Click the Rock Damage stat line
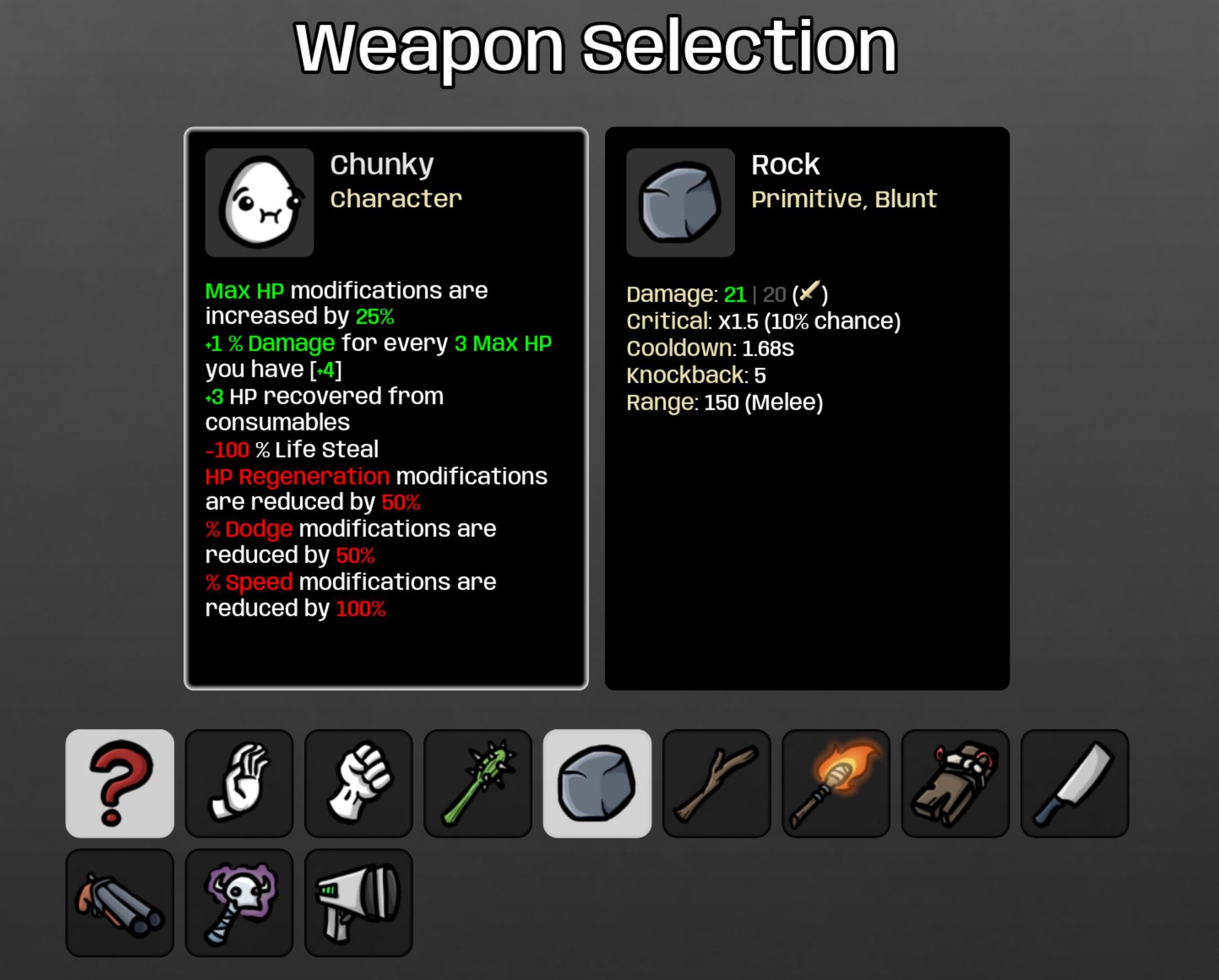This screenshot has height=980, width=1219. click(727, 294)
